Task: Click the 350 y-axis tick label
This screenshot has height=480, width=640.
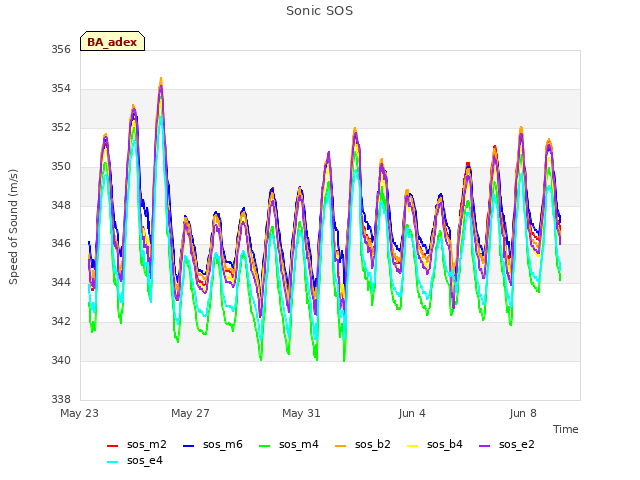Action: click(x=61, y=167)
